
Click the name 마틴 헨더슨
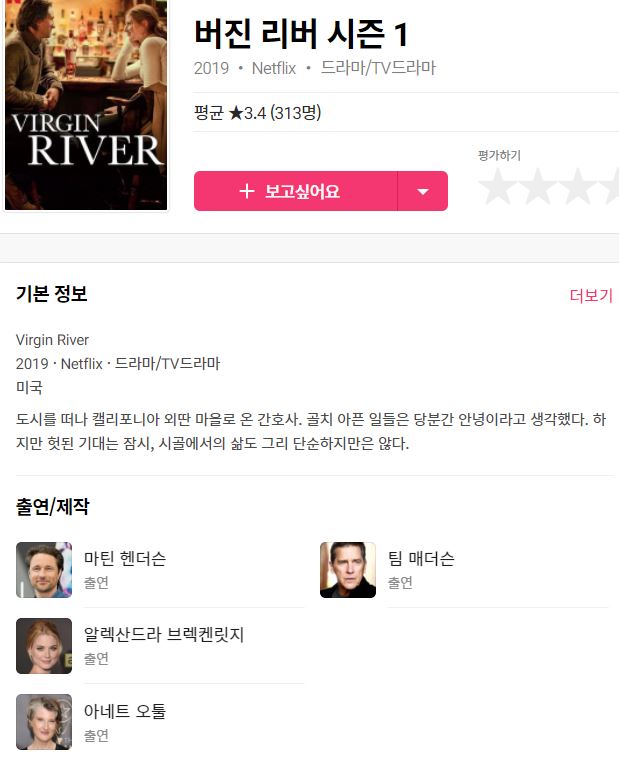pos(125,559)
